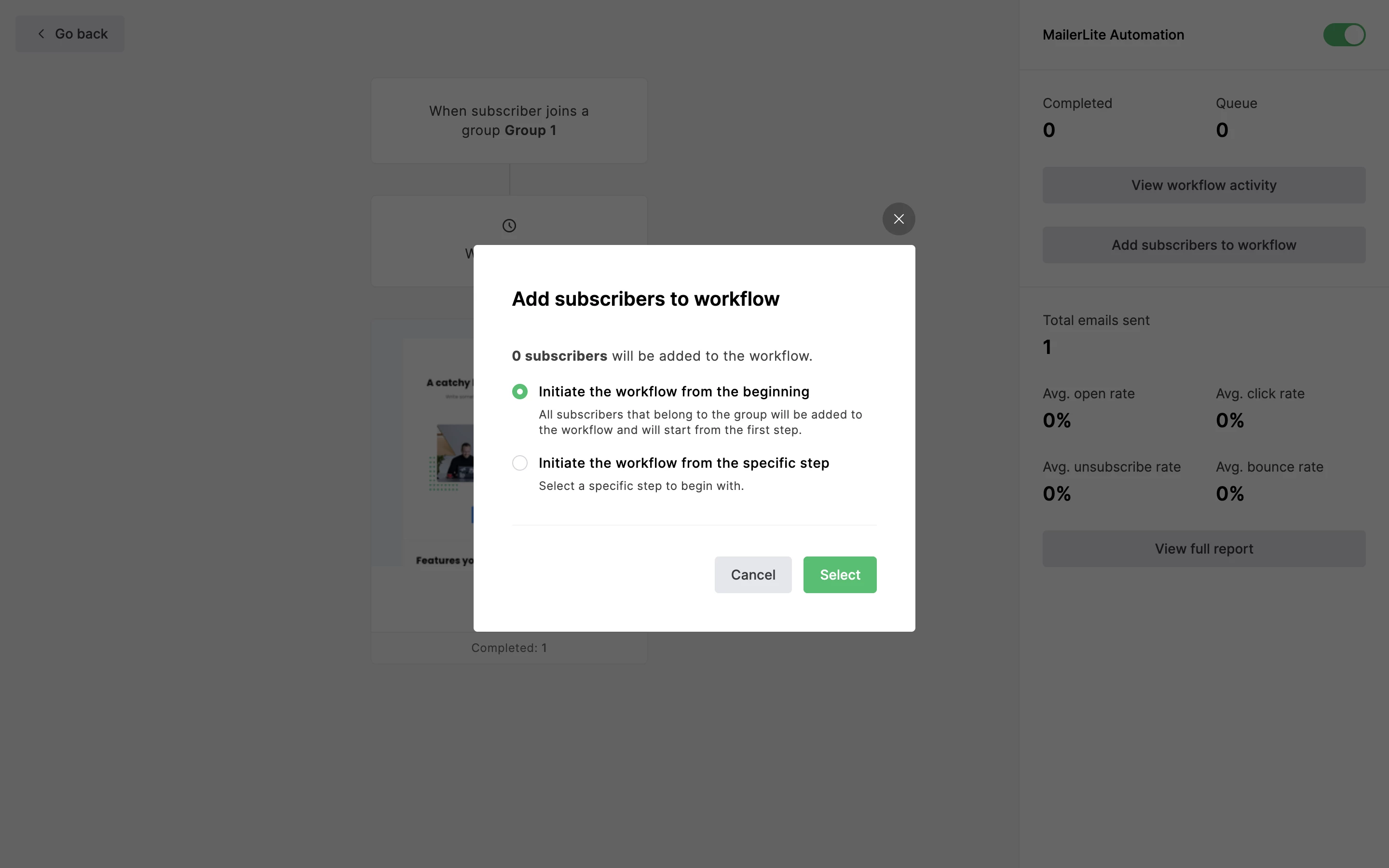Screen dimensions: 1389x868
Task: Open View workflow activity
Action: point(1204,186)
